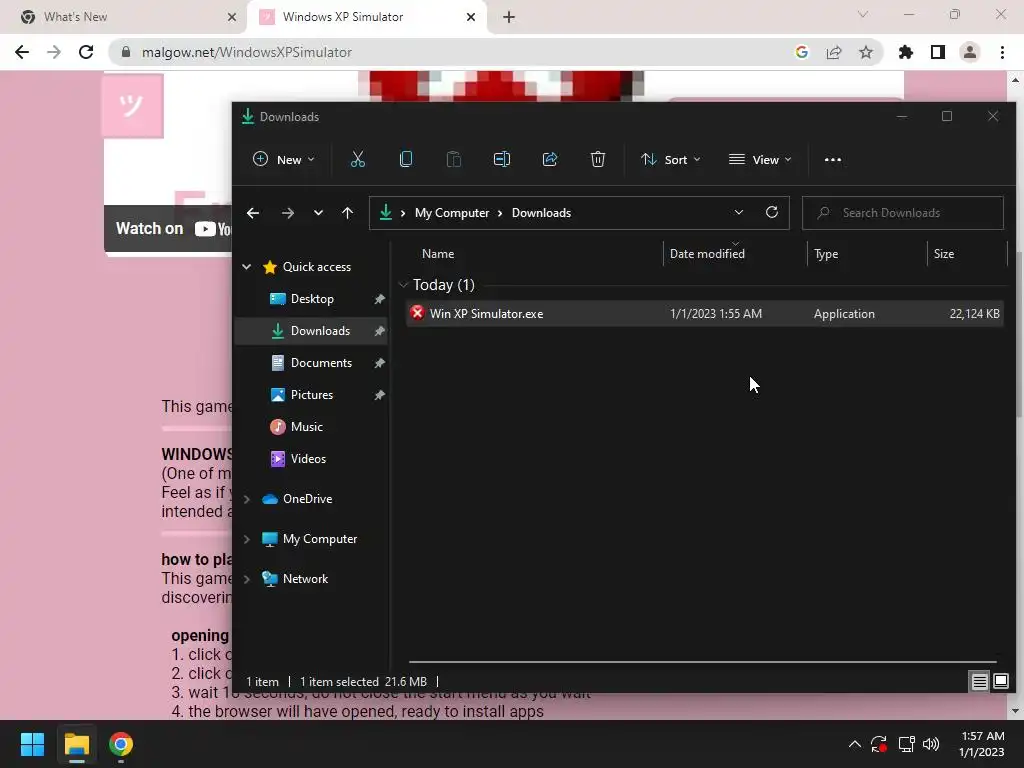Viewport: 1024px width, 768px height.
Task: Expand My Computer in navigation pane
Action: coord(247,539)
